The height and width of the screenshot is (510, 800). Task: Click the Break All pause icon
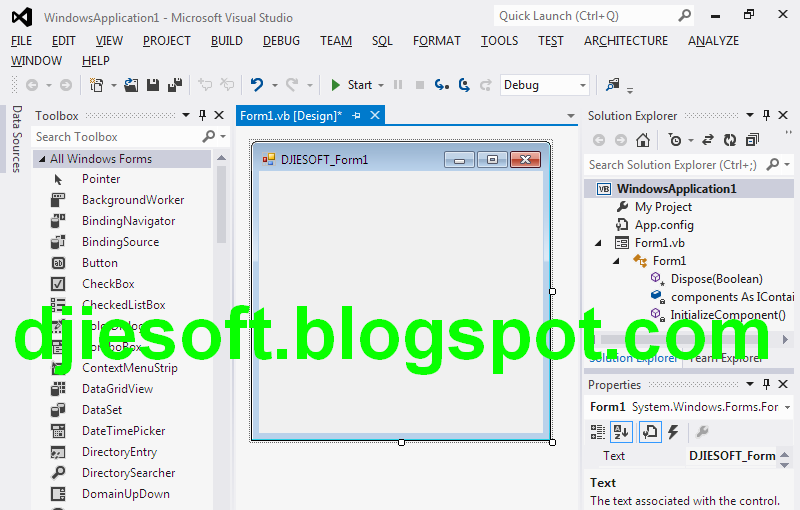[398, 85]
